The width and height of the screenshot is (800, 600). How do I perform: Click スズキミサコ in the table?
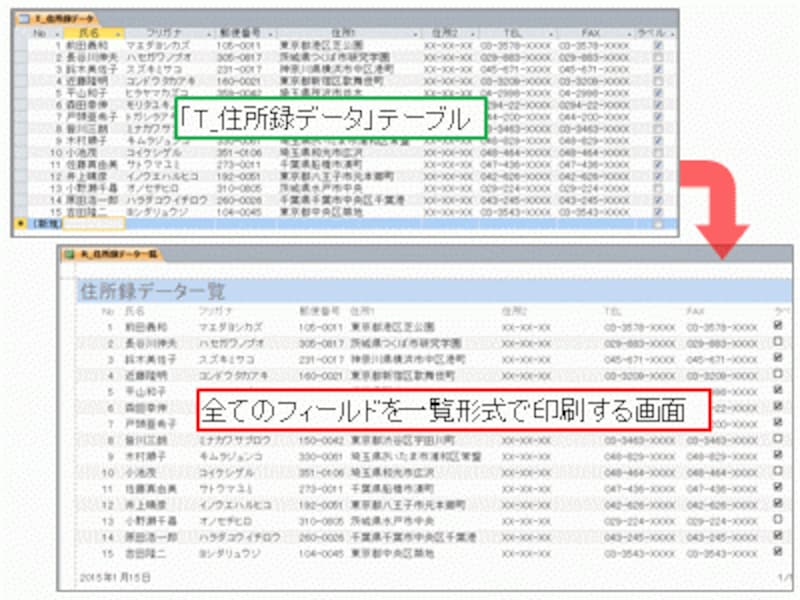pyautogui.click(x=155, y=69)
